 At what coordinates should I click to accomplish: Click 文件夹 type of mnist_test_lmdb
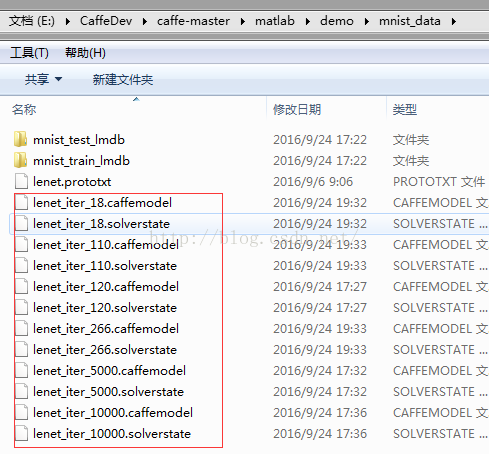pyautogui.click(x=411, y=140)
